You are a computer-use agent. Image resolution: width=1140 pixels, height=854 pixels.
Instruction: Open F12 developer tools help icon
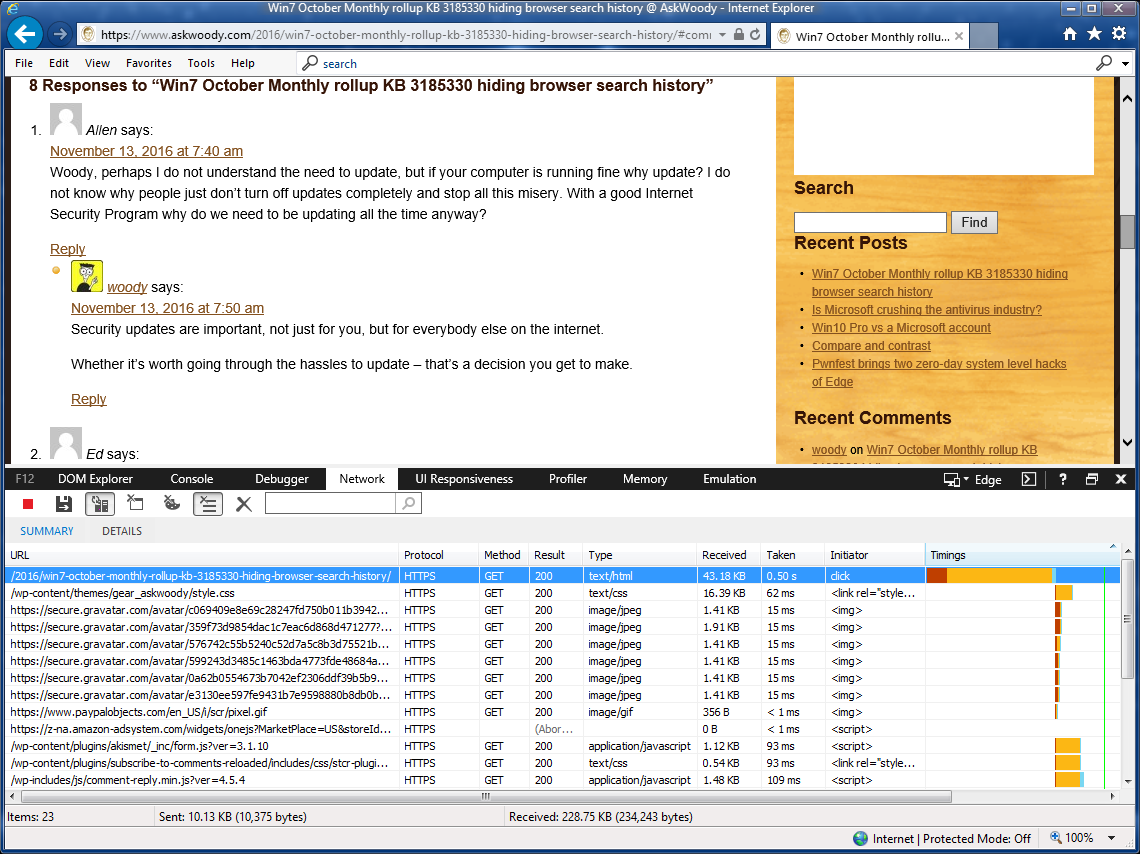tap(1063, 479)
